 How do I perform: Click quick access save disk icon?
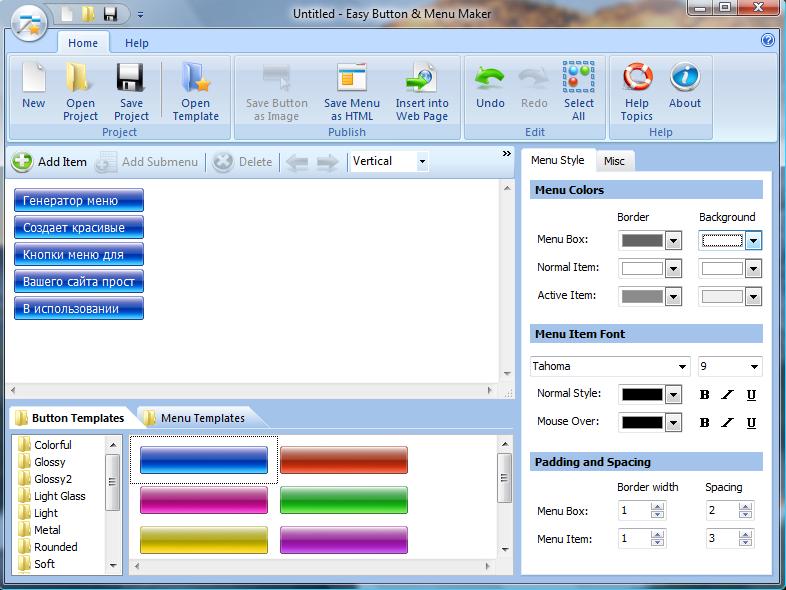click(x=110, y=14)
